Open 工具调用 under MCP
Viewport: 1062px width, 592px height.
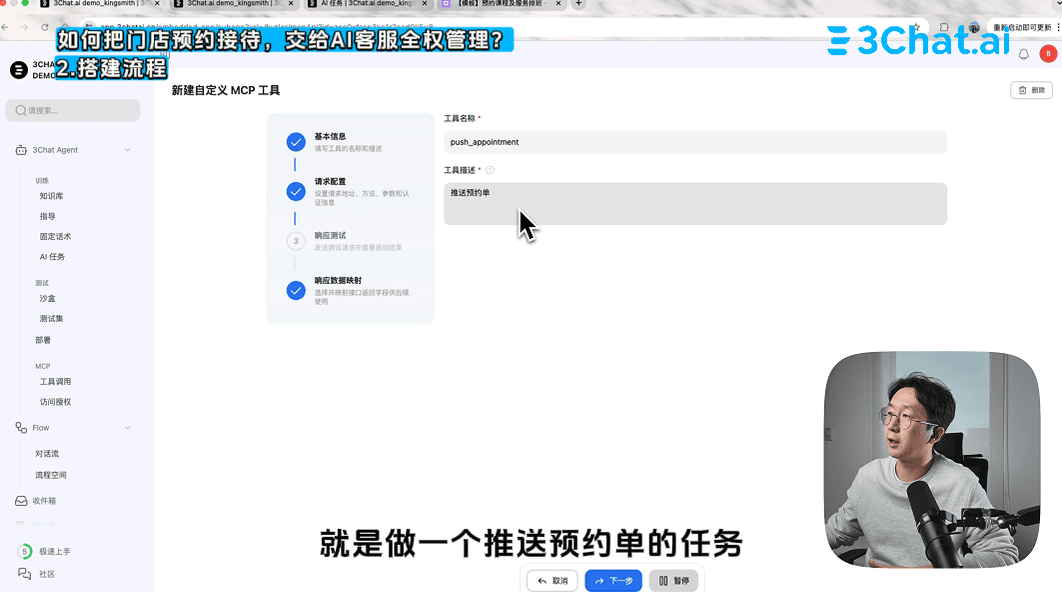[x=56, y=381]
